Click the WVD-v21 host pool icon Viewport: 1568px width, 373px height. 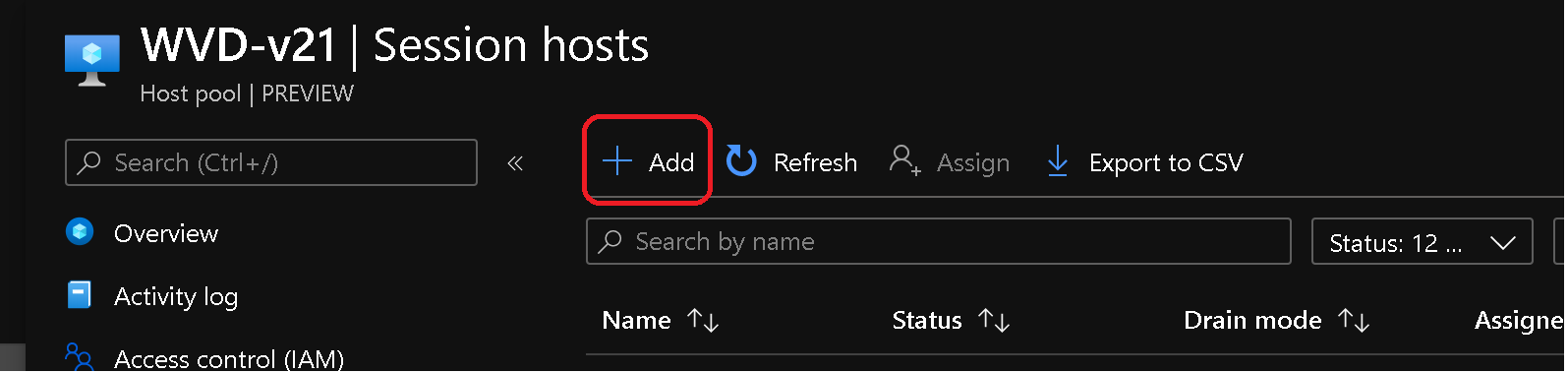pyautogui.click(x=92, y=60)
